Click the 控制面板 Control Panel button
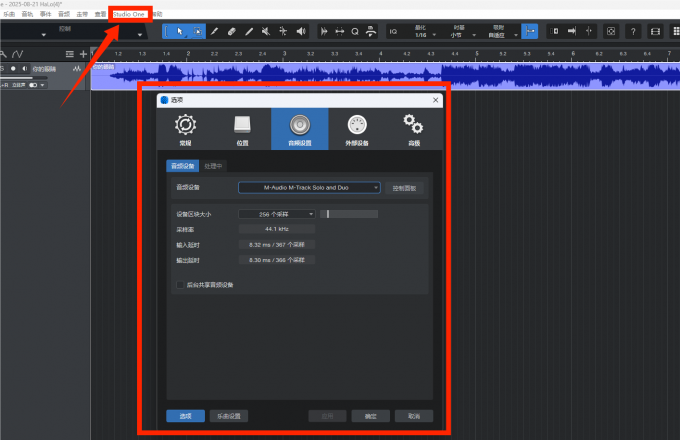Viewport: 680px width, 440px height. pyautogui.click(x=404, y=188)
